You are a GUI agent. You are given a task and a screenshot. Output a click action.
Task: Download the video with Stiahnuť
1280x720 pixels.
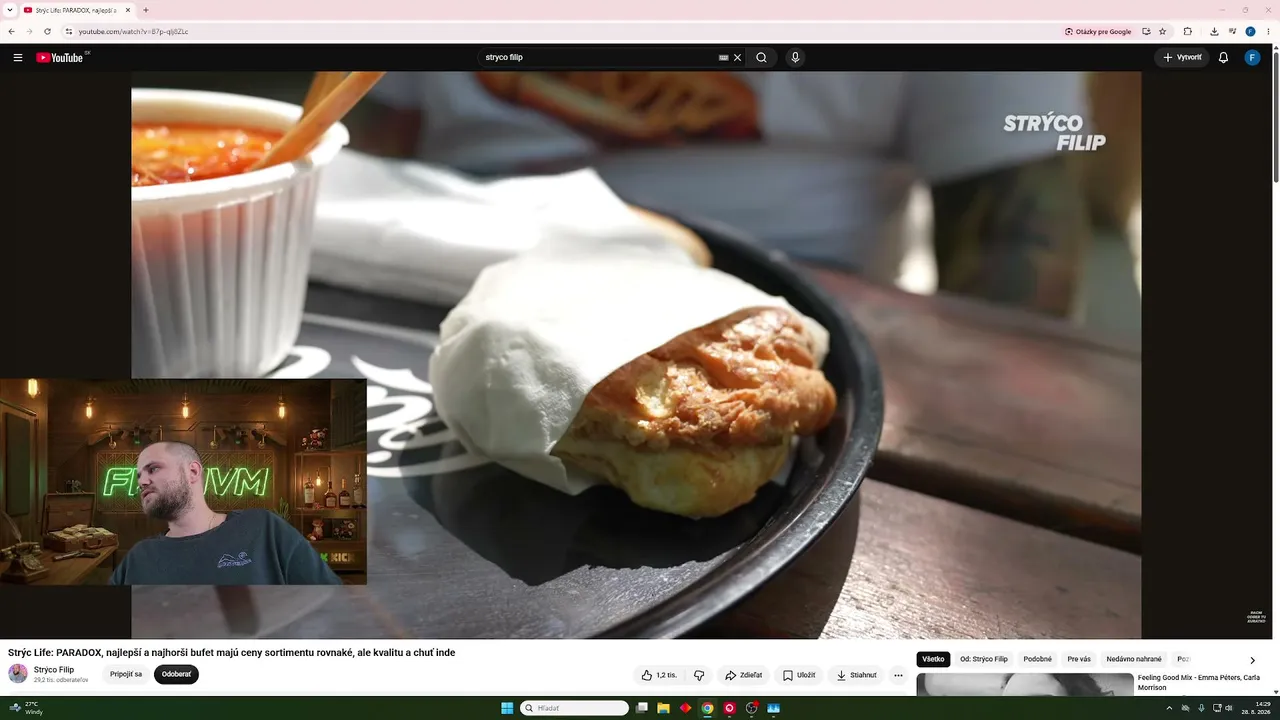856,675
